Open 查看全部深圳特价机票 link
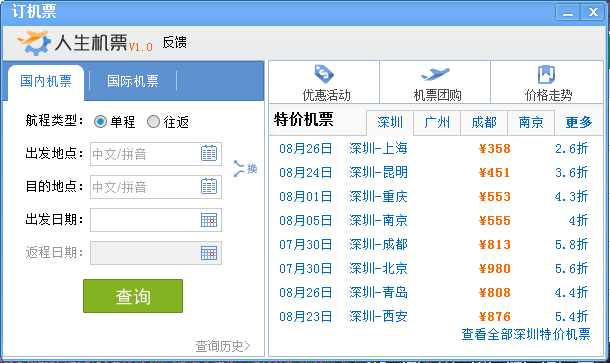 pyautogui.click(x=526, y=334)
